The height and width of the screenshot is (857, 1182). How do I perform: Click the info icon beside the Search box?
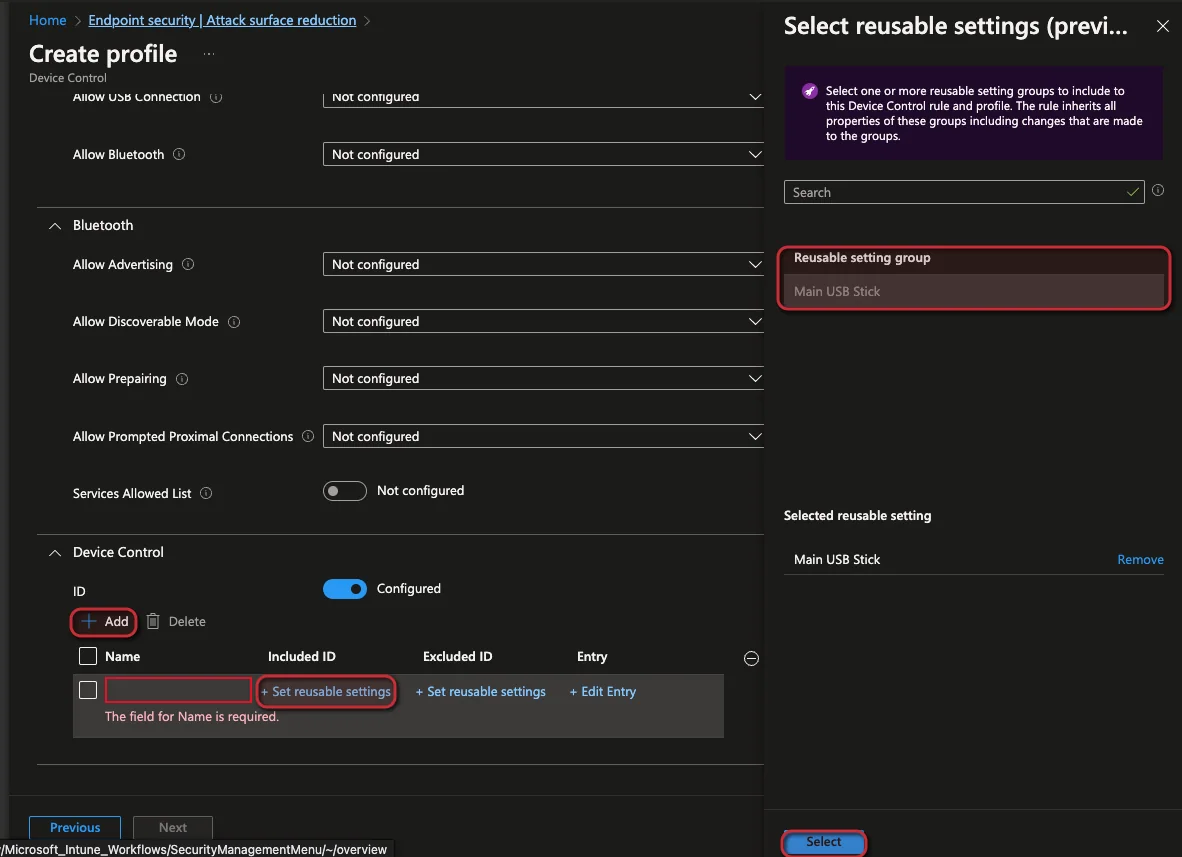tap(1158, 191)
